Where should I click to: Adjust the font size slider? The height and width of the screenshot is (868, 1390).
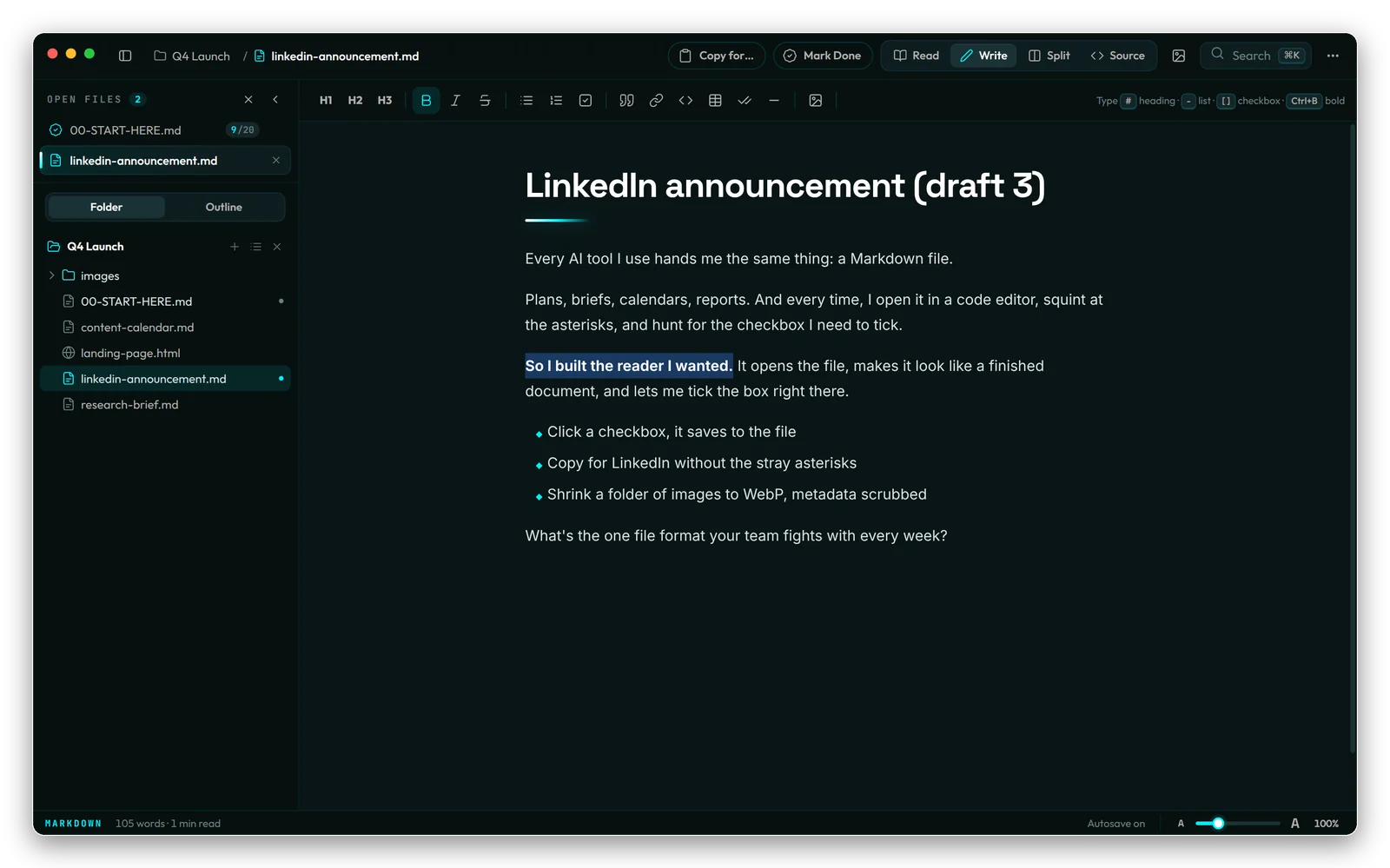coord(1237,824)
